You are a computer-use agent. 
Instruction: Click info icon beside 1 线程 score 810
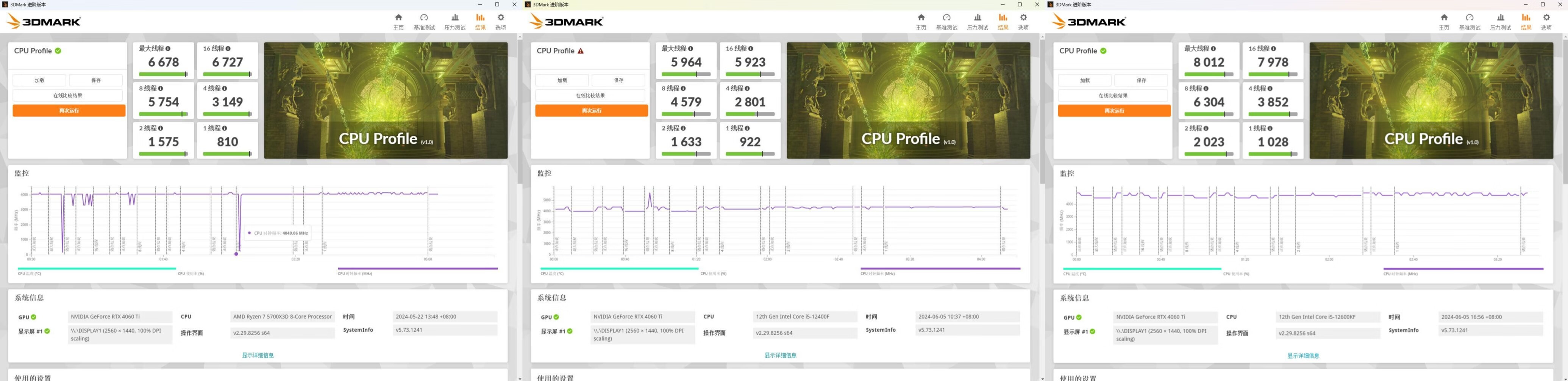pos(225,128)
